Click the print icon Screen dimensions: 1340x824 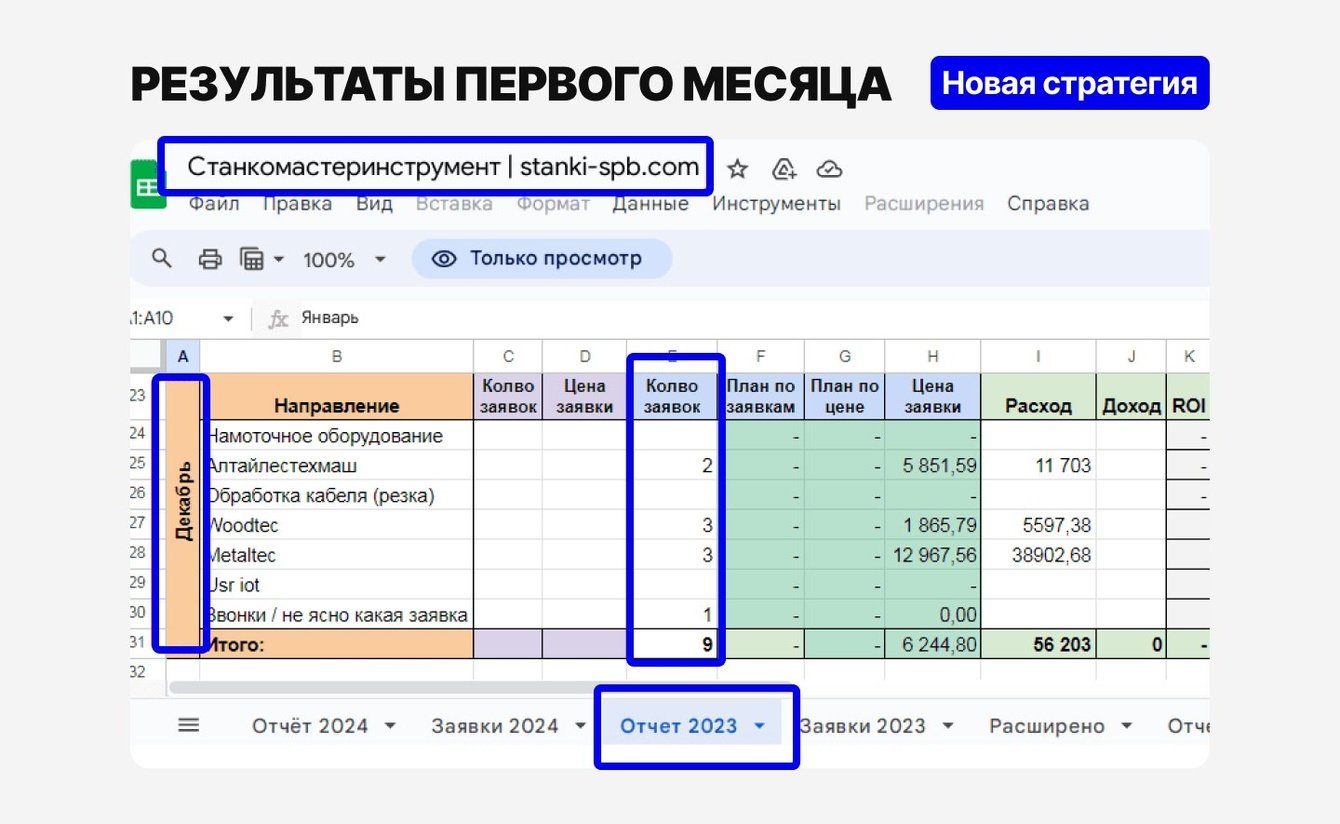tap(210, 259)
